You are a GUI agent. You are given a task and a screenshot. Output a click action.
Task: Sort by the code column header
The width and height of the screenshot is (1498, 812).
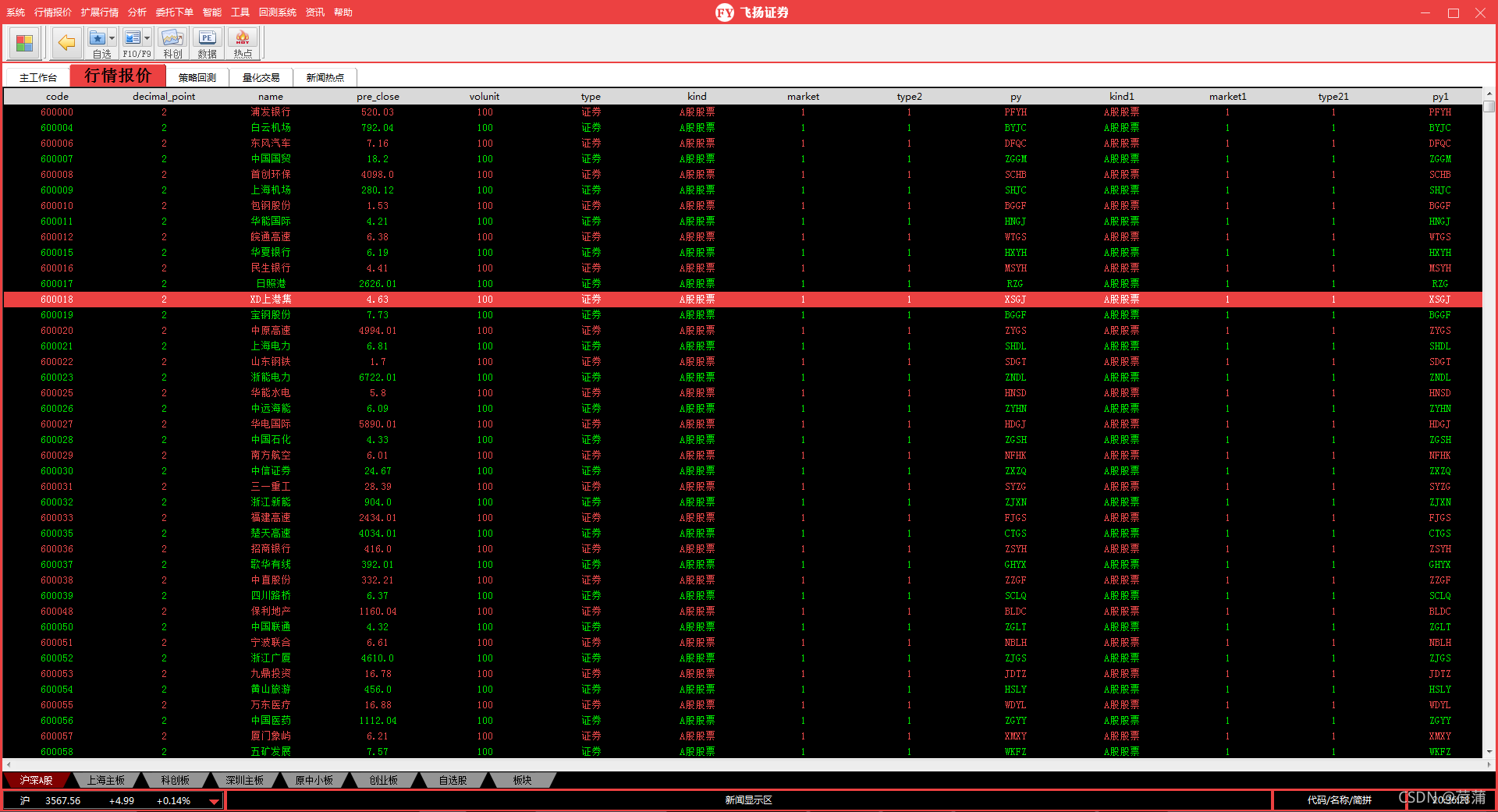tap(57, 97)
